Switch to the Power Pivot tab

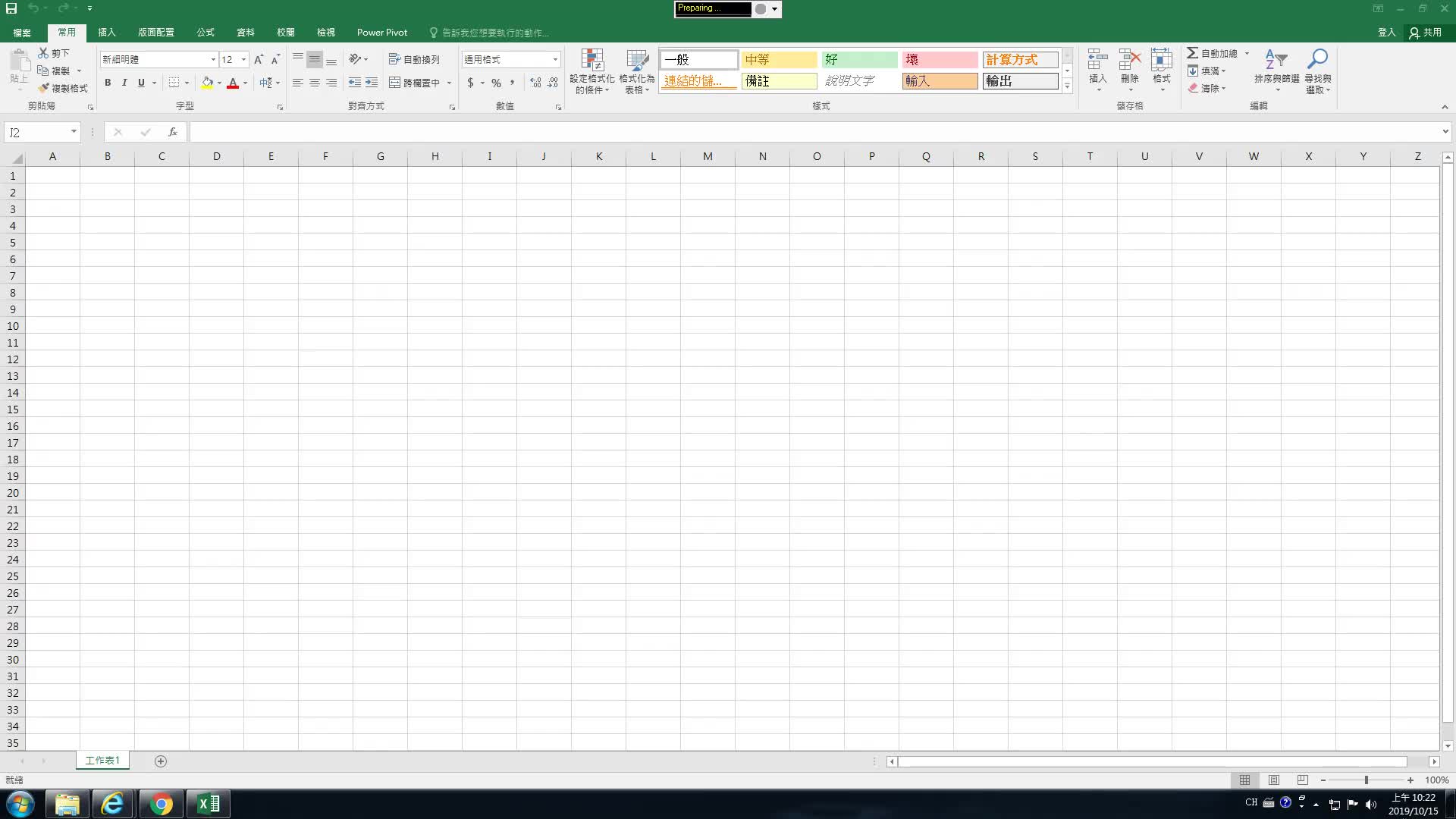382,33
